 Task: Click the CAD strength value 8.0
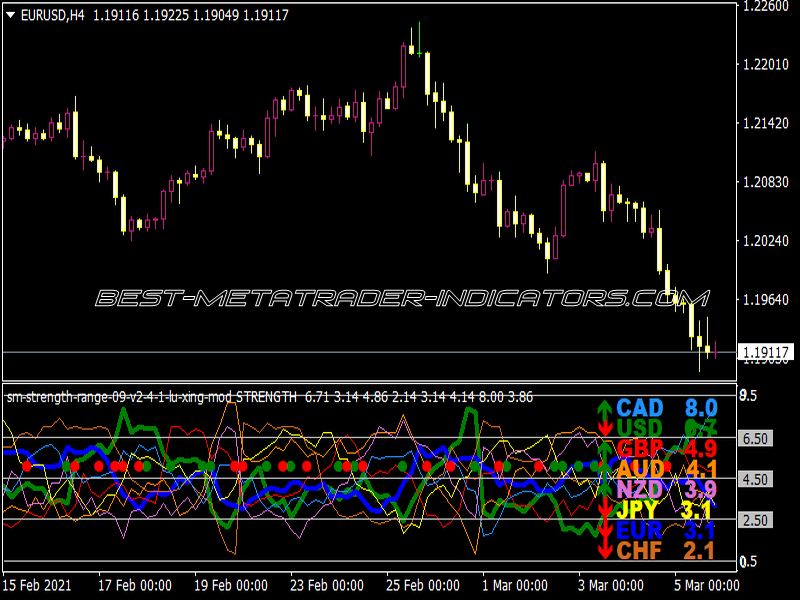(x=701, y=408)
